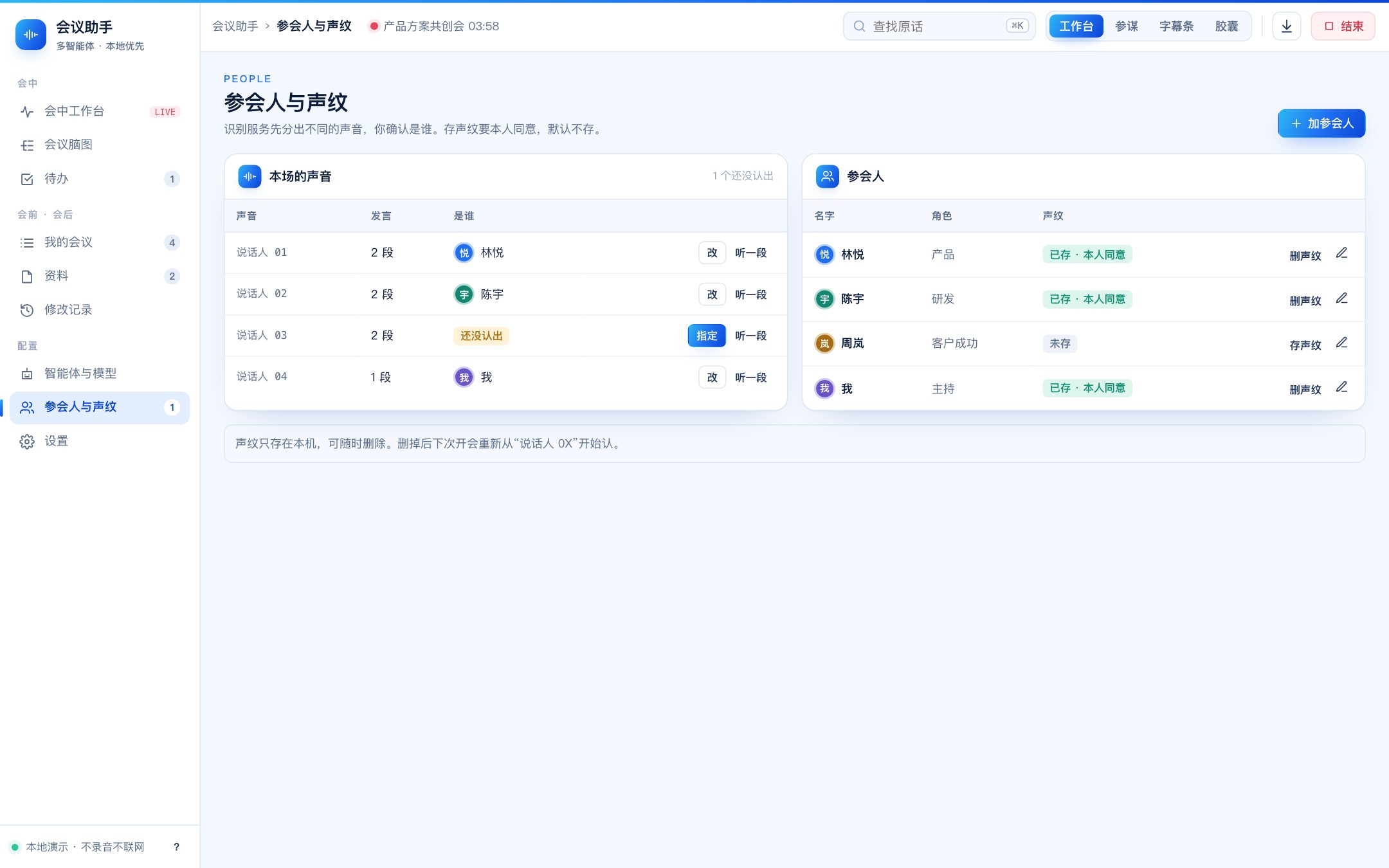Play 听一段 for 说话人 02
Image resolution: width=1389 pixels, height=868 pixels.
(x=750, y=294)
